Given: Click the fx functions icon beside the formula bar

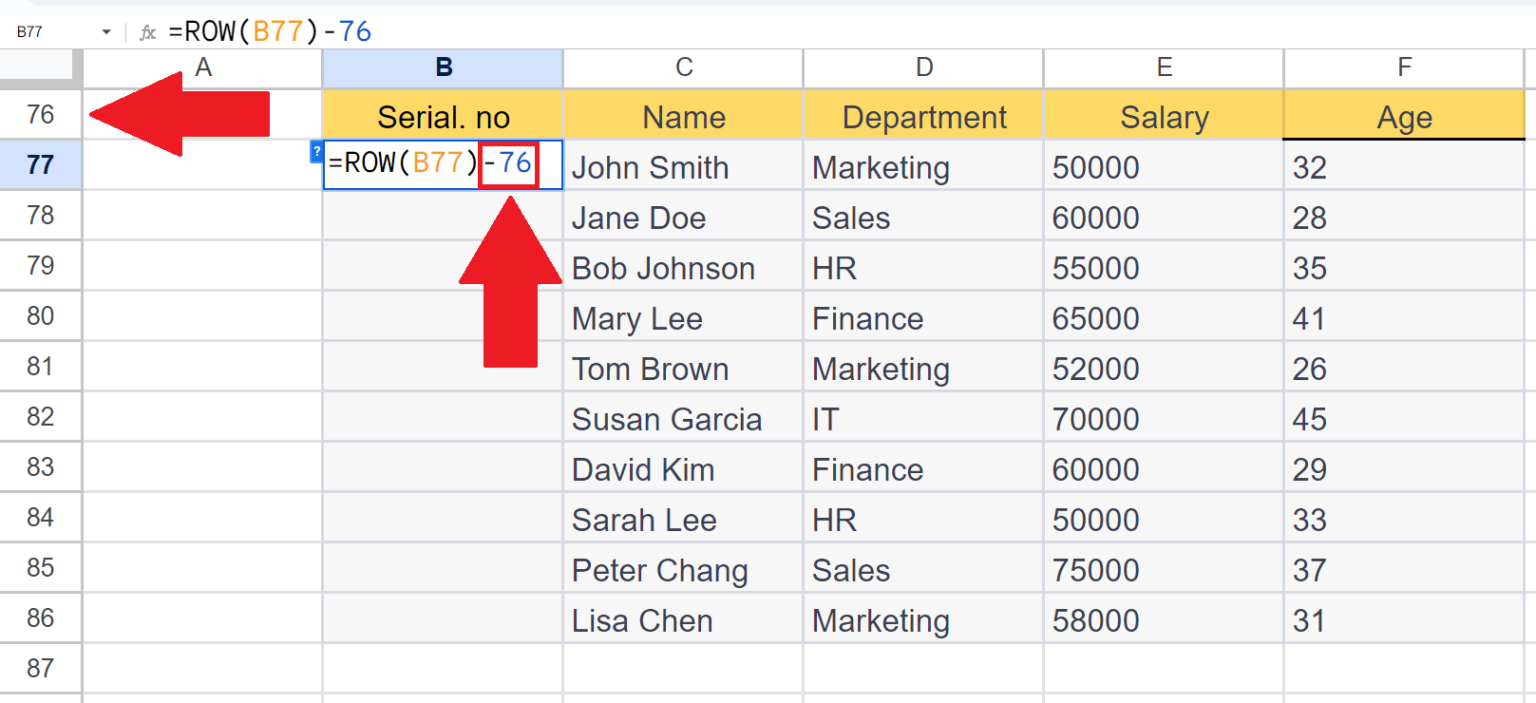Looking at the screenshot, I should 148,30.
